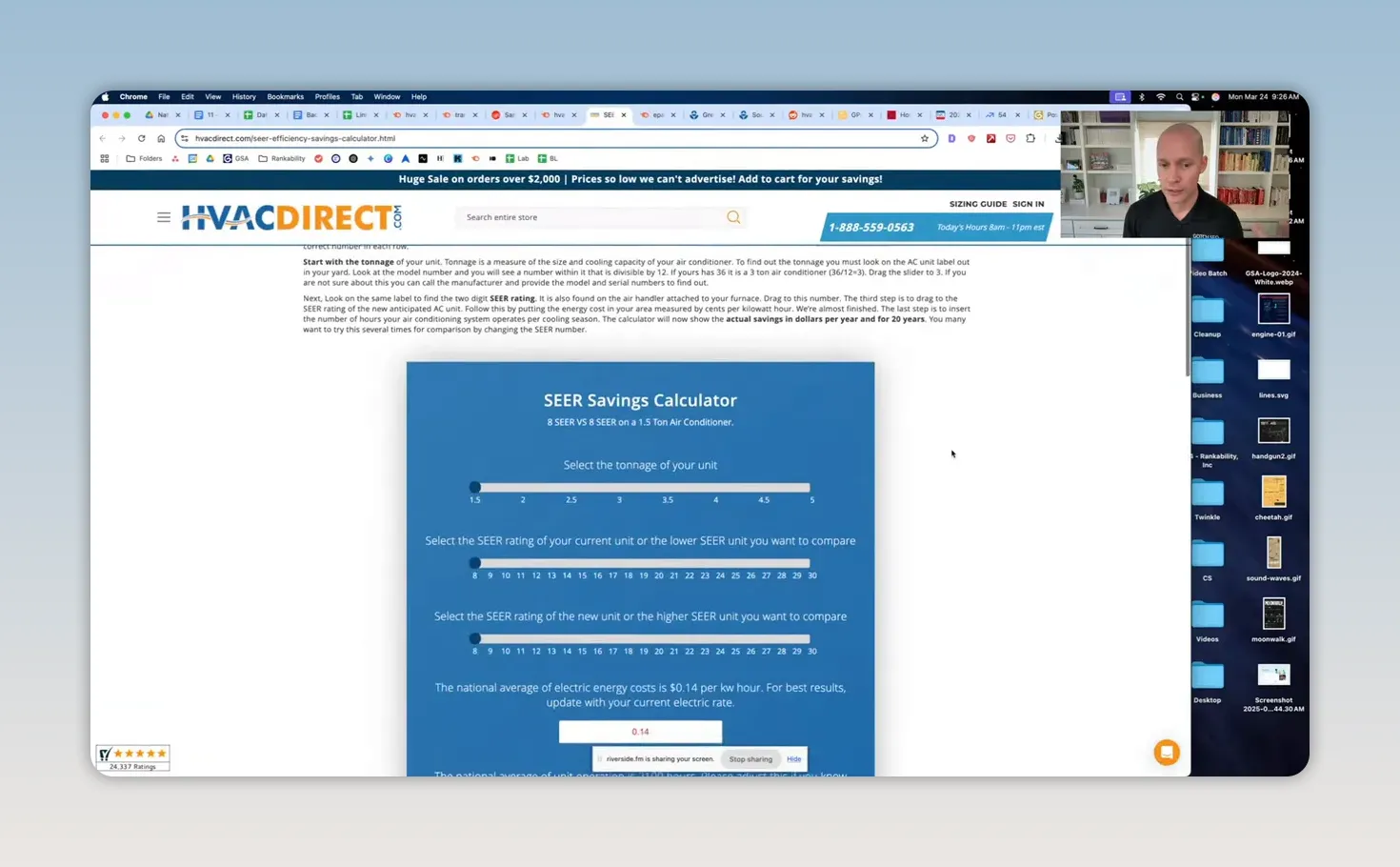Image resolution: width=1400 pixels, height=867 pixels.
Task: Click the purple D extension icon
Action: [x=951, y=138]
